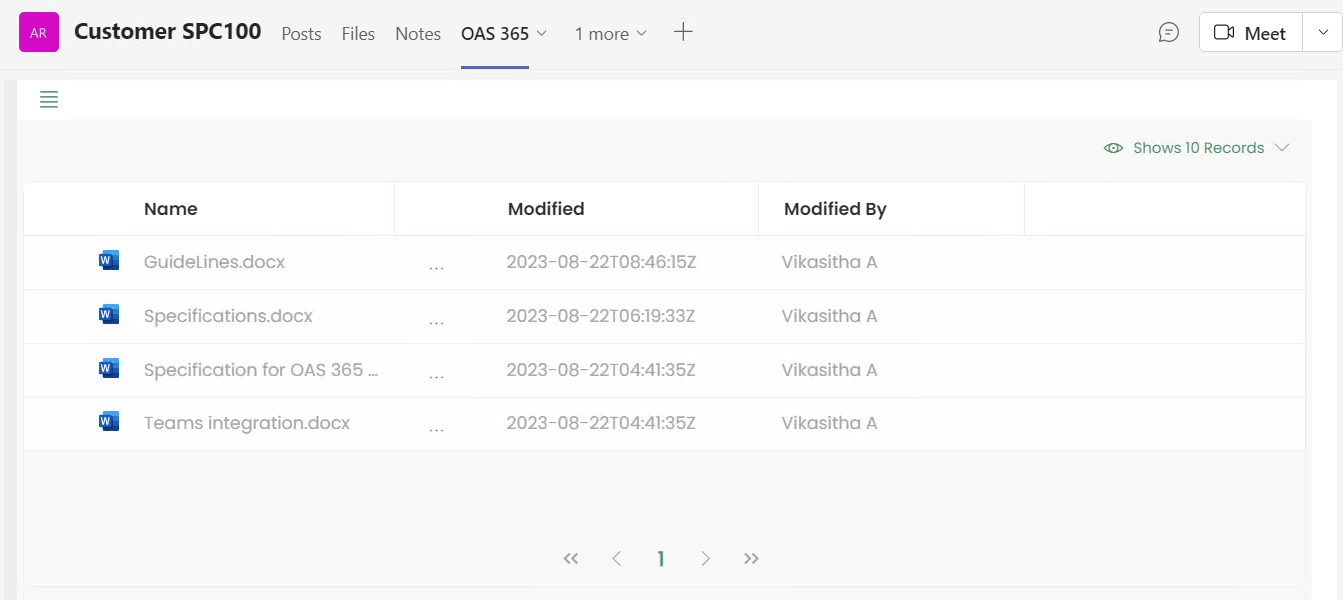Open the conversation chat icon

1168,33
